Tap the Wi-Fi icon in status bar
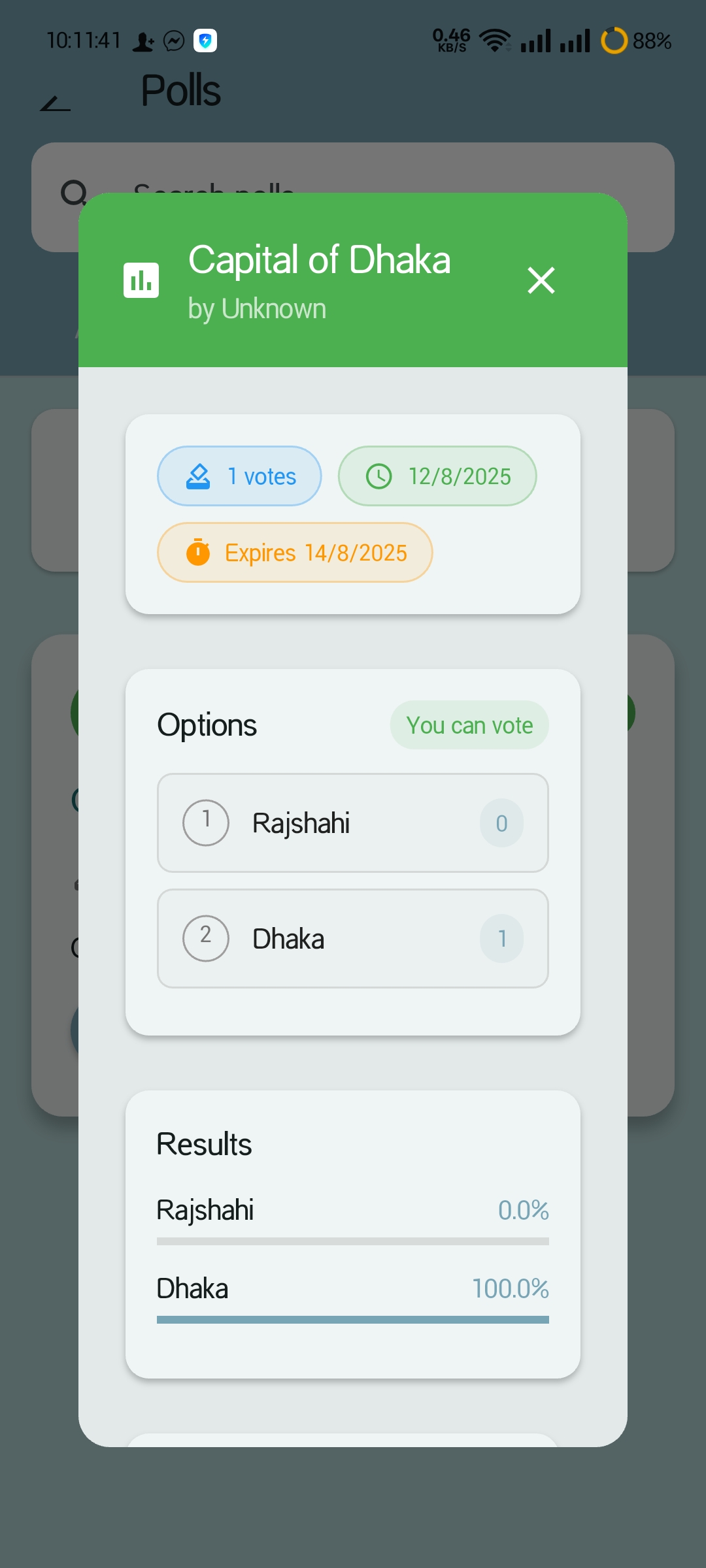Screen dimensions: 706x1568 (x=496, y=41)
